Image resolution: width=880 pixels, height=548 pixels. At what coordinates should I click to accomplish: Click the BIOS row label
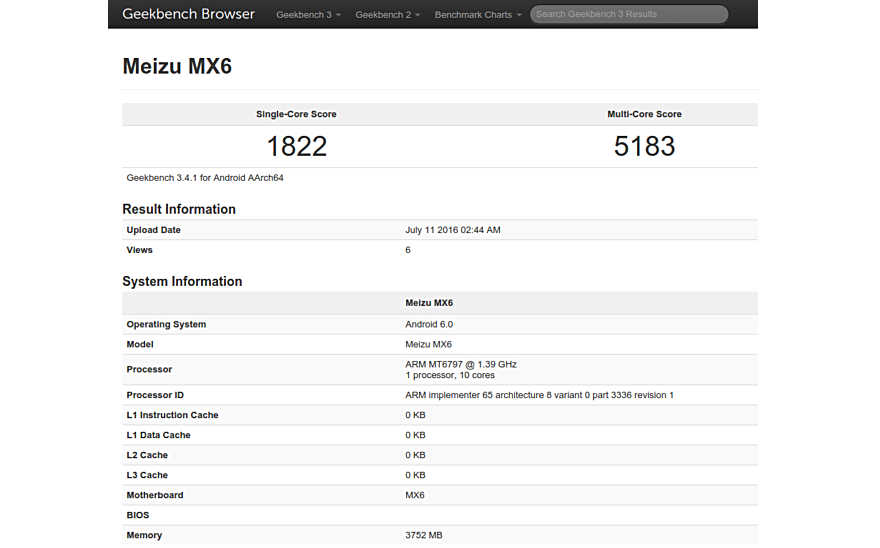coord(138,515)
